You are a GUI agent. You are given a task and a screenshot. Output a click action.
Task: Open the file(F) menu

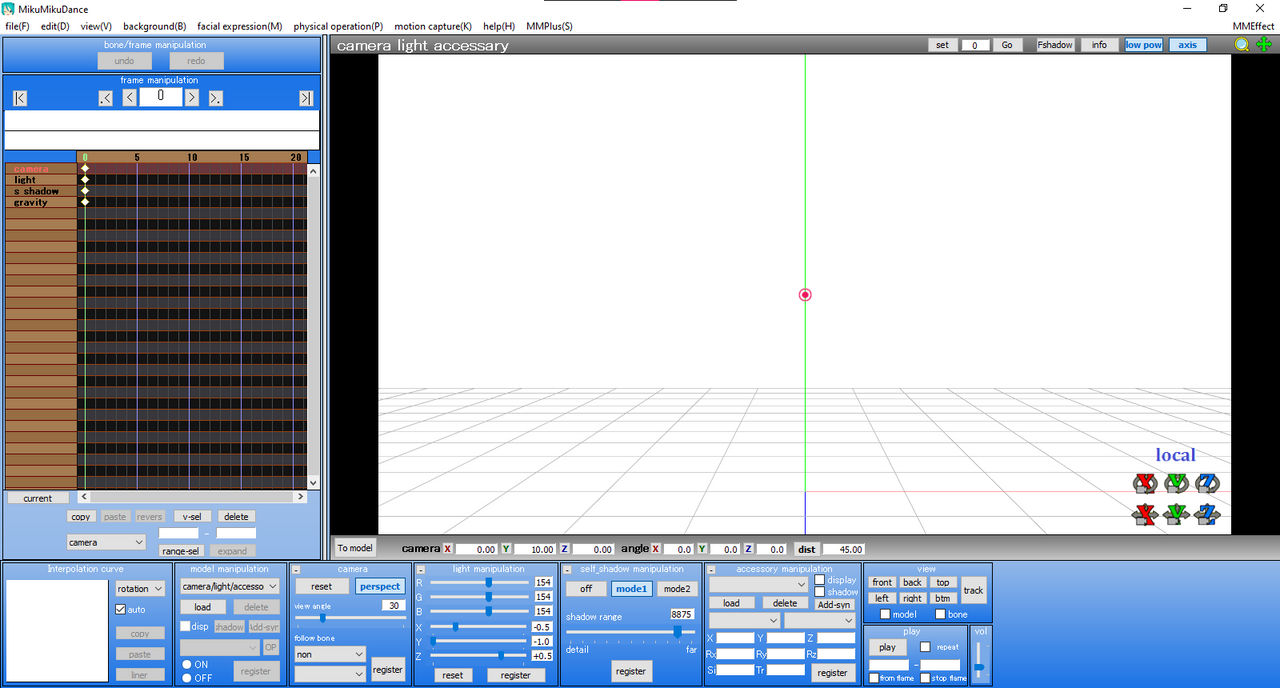click(17, 26)
